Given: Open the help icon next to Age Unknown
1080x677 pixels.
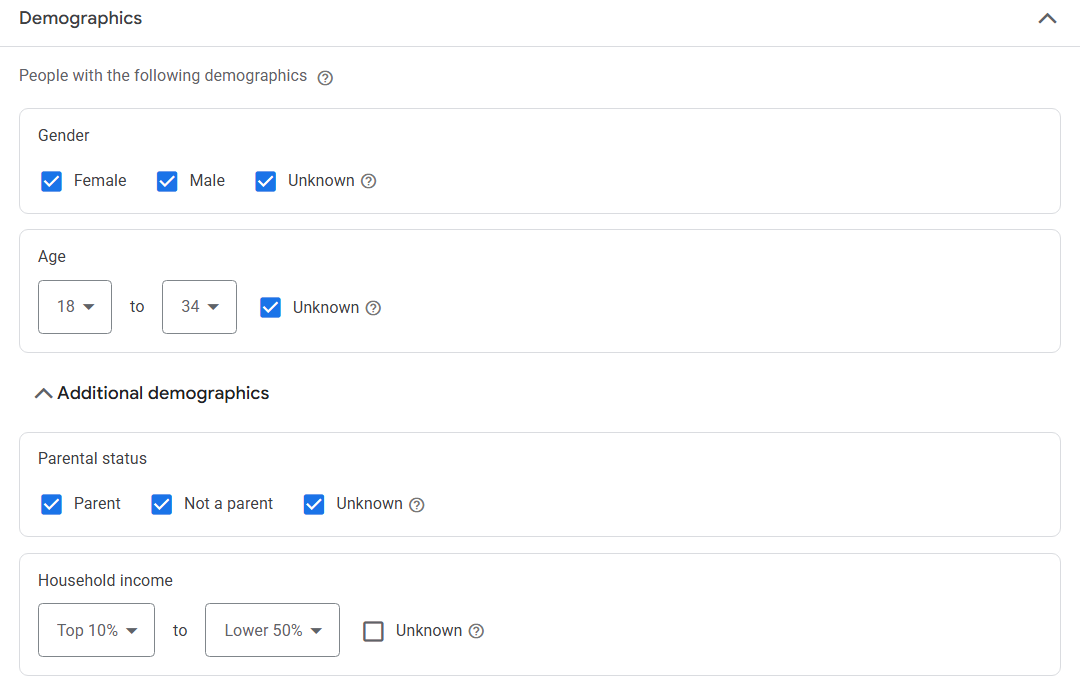Looking at the screenshot, I should point(373,308).
